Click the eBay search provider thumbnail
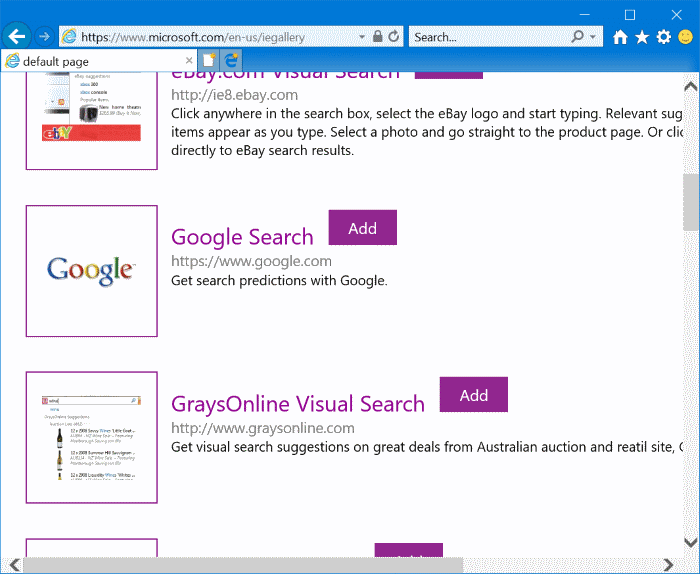Screen dimensions: 700x574 [x=92, y=121]
